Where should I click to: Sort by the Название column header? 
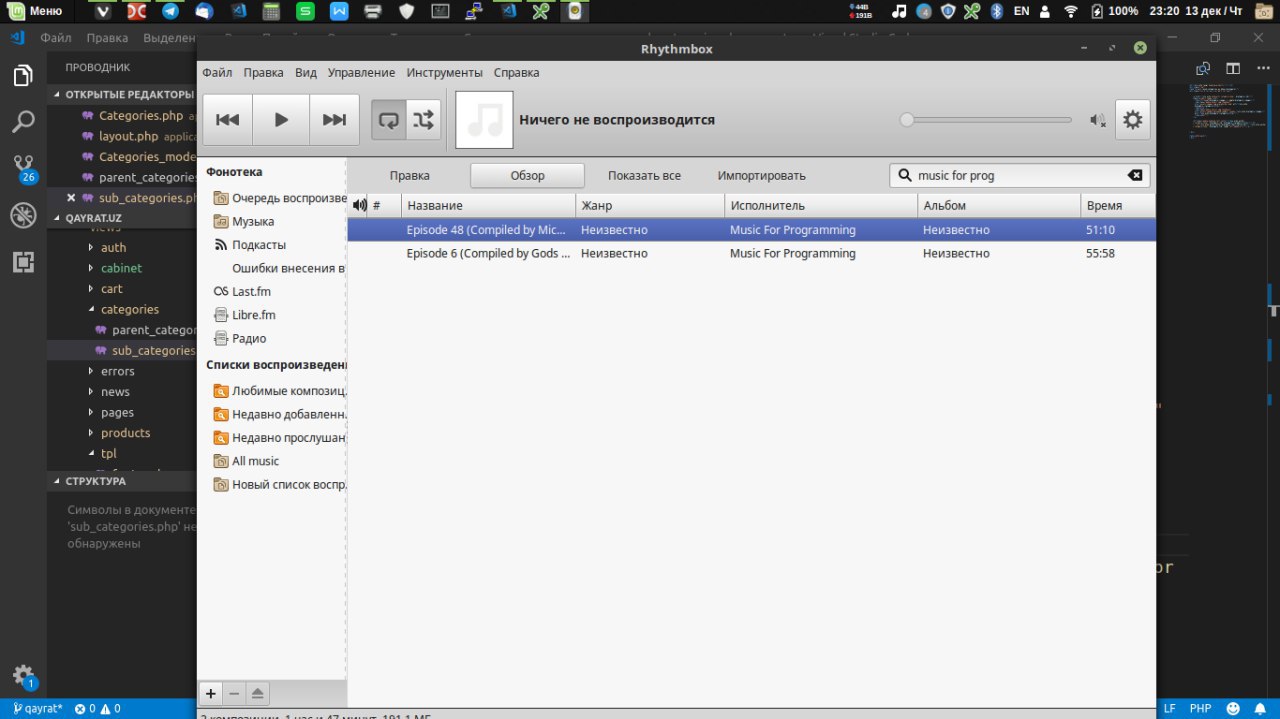(489, 205)
